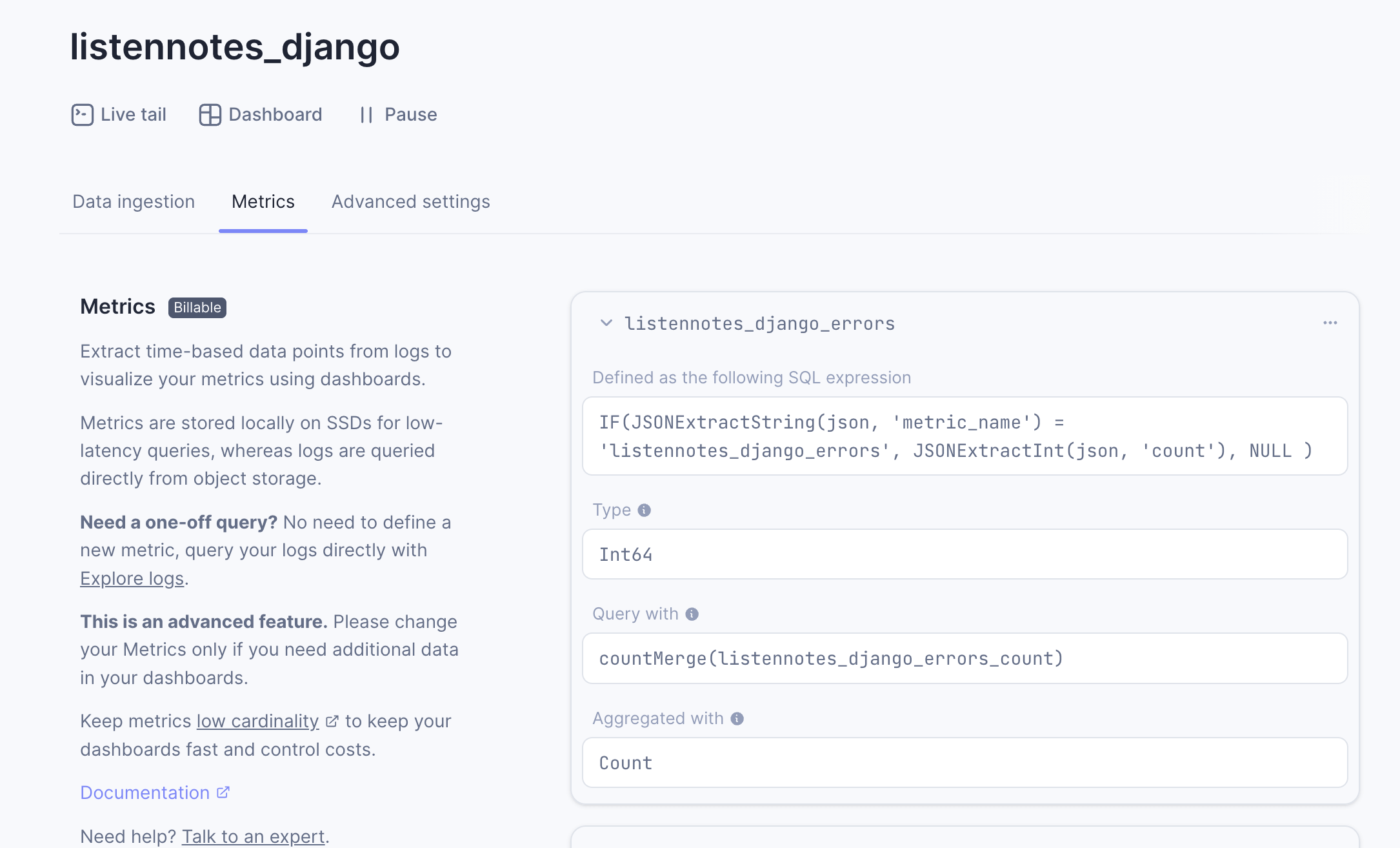Click the low cardinality external link icon
Image resolution: width=1400 pixels, height=848 pixels.
coord(332,722)
